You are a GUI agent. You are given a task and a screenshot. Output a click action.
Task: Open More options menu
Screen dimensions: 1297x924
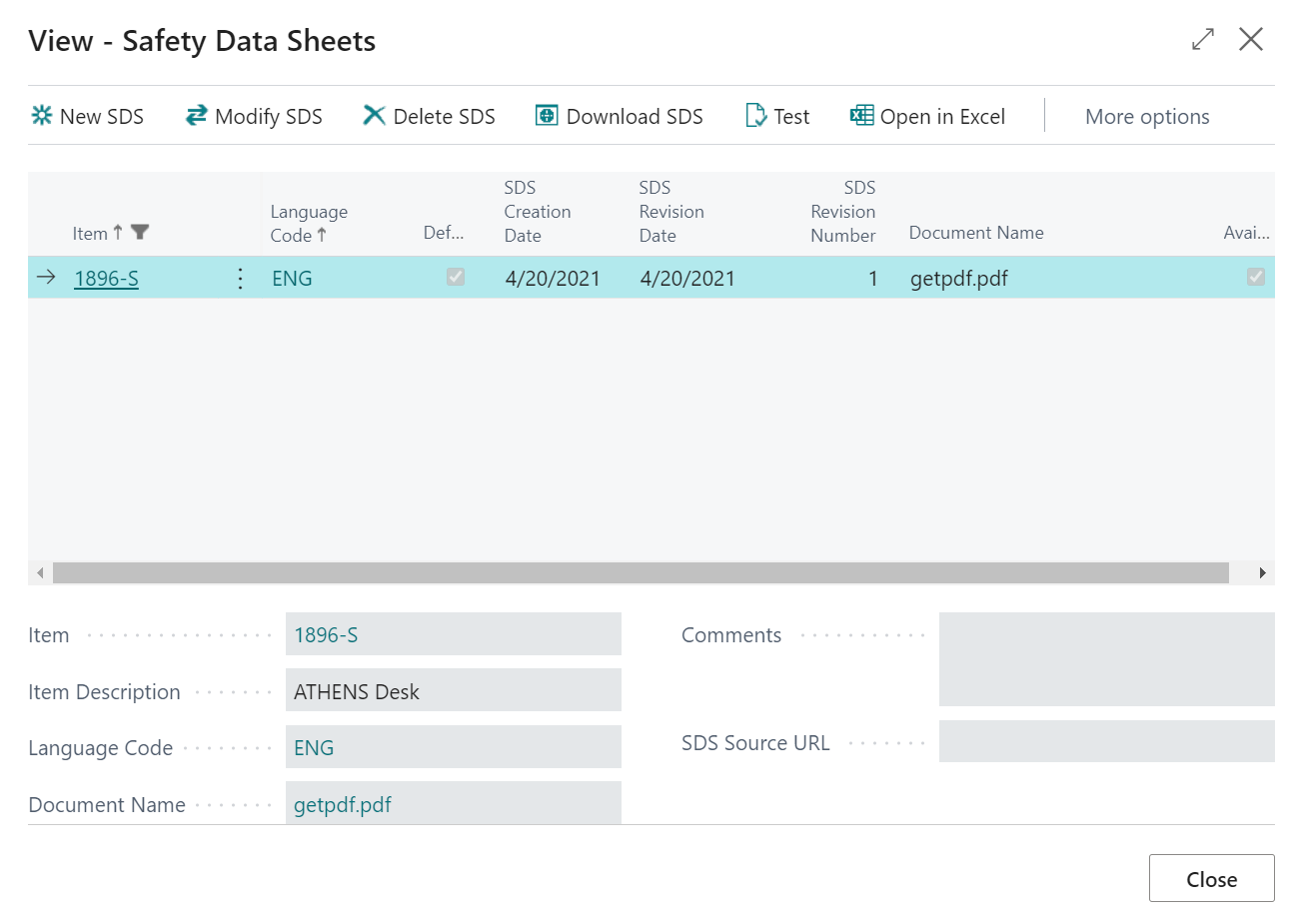click(1147, 117)
